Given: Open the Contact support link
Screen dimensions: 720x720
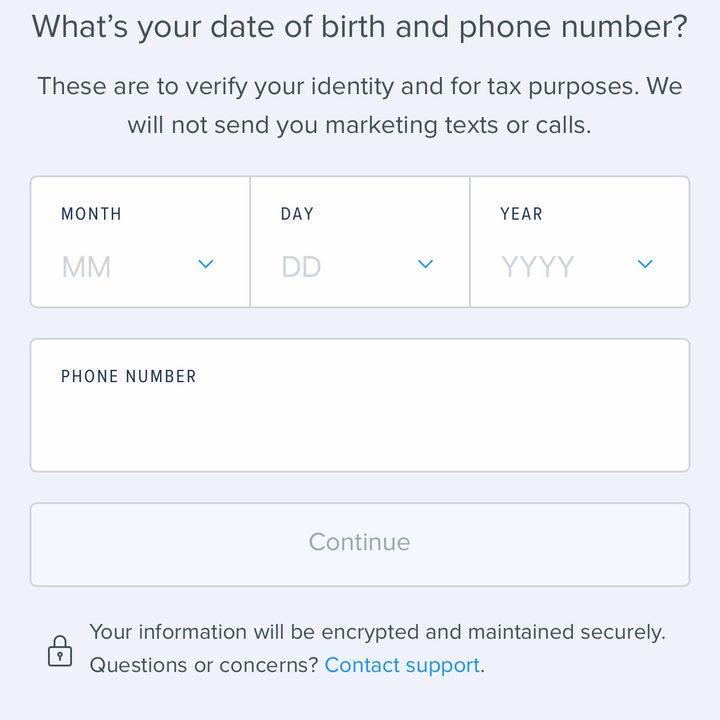Looking at the screenshot, I should [x=402, y=665].
